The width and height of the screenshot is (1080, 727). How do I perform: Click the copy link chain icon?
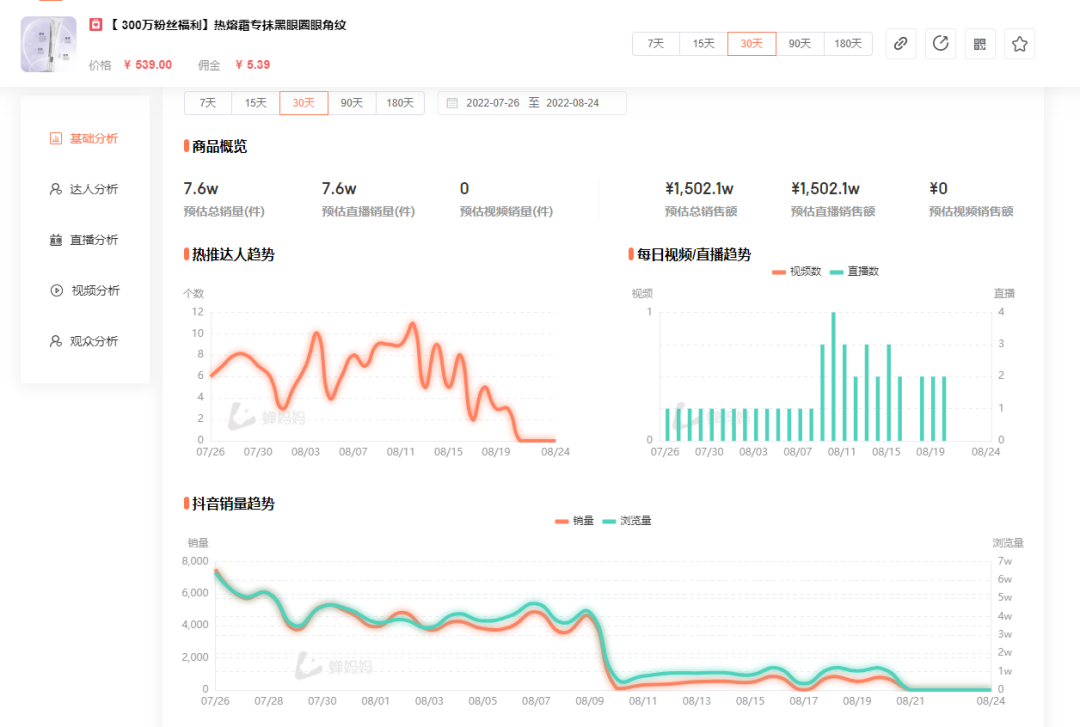tap(901, 44)
